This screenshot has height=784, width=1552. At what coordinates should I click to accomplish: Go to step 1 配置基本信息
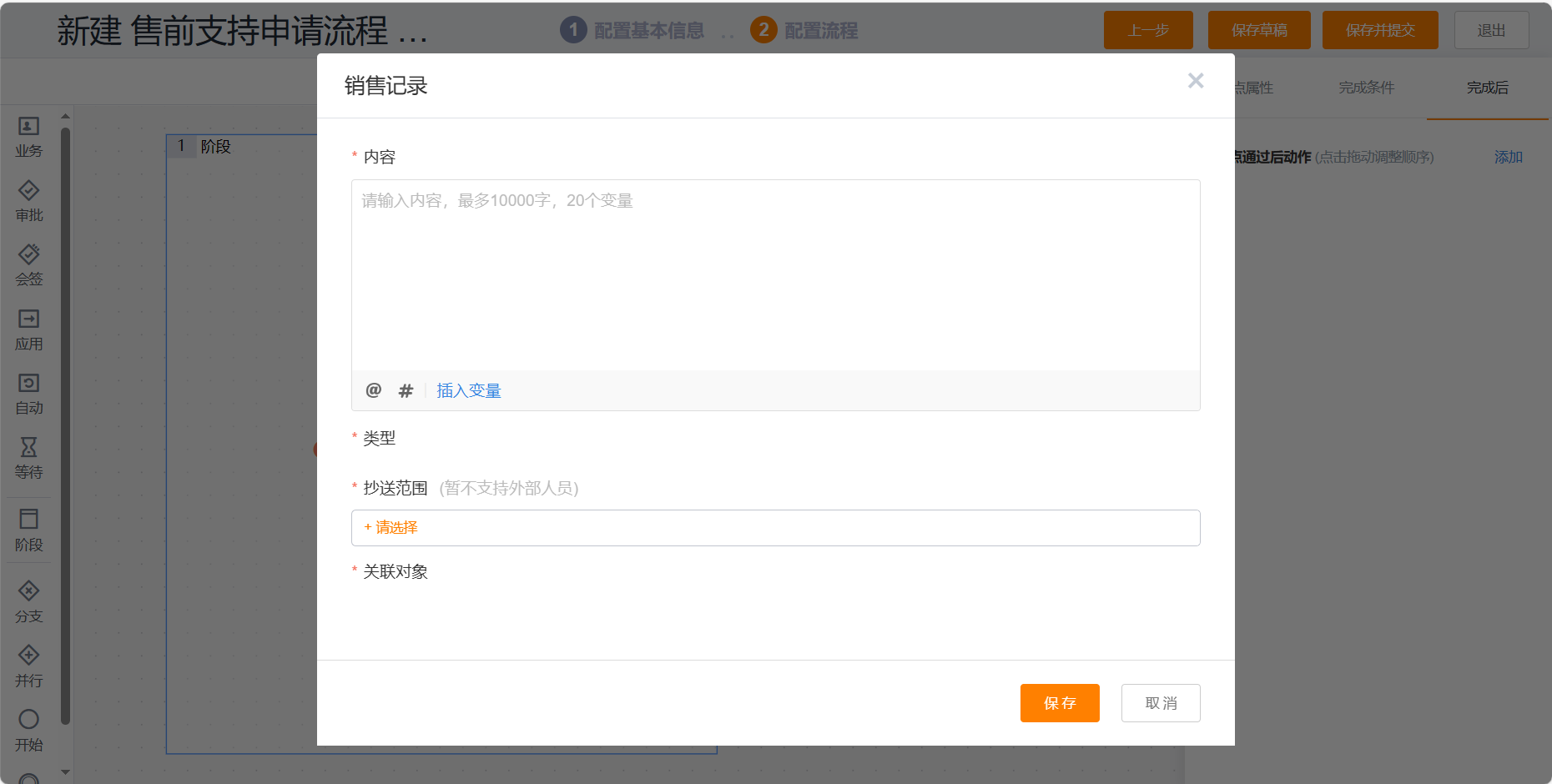click(632, 30)
